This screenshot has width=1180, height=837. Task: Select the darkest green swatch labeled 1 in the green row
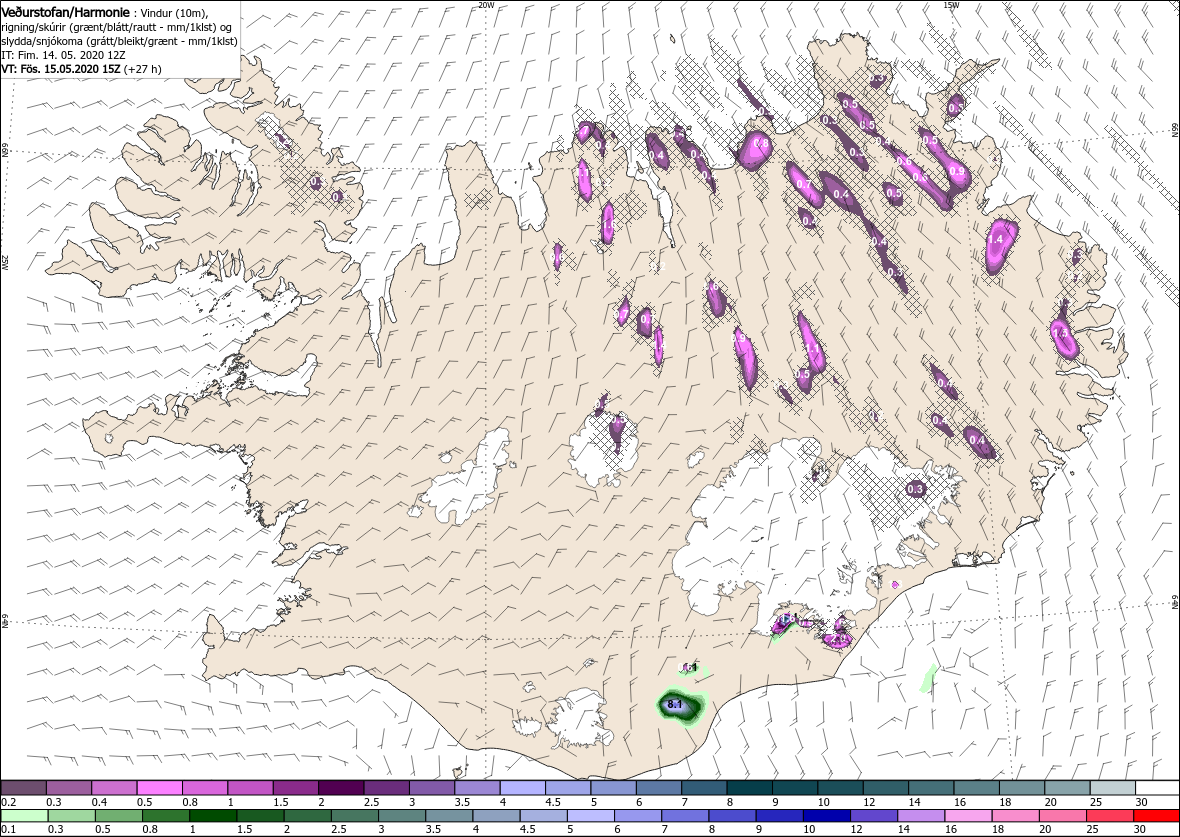[x=214, y=816]
